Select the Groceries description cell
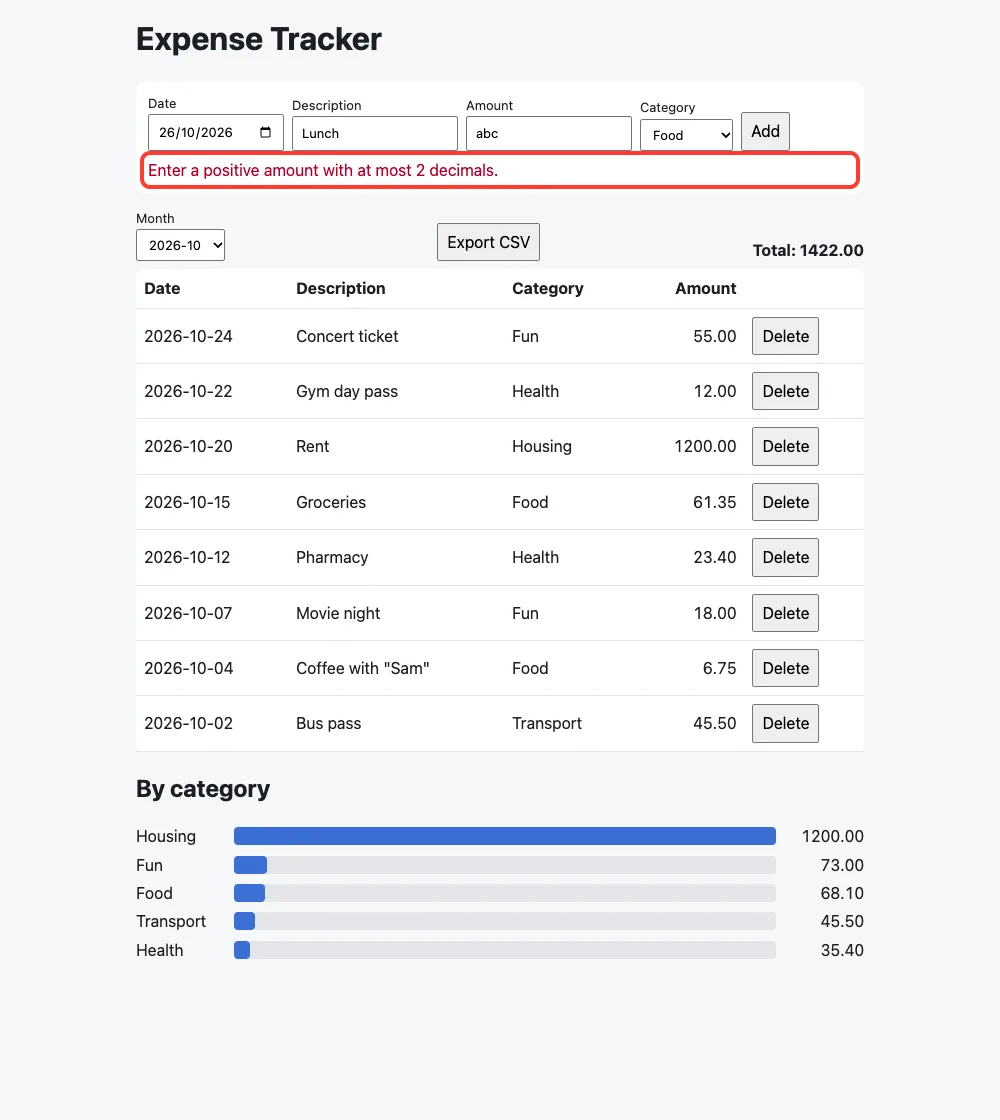 (x=331, y=502)
